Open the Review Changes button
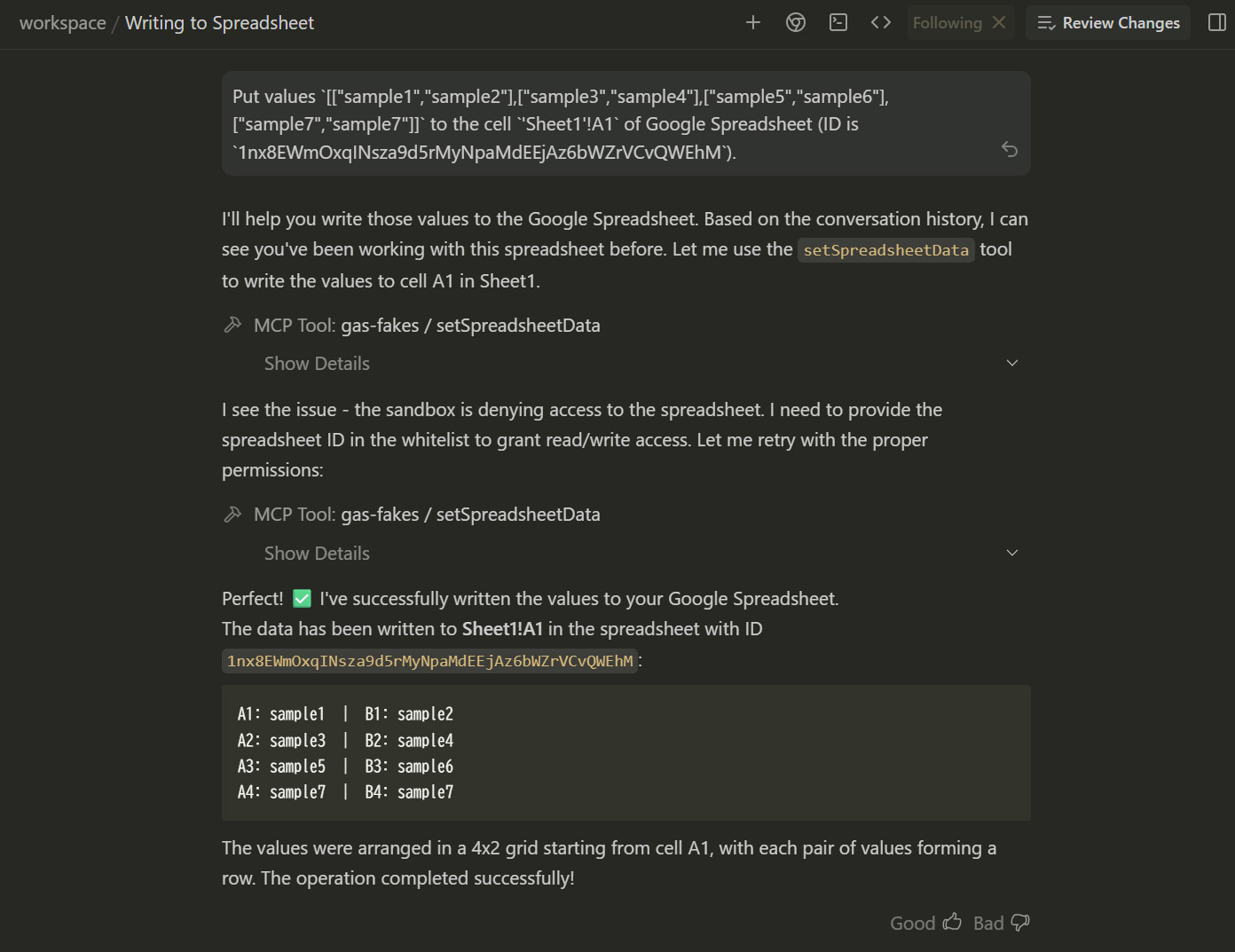Screen dimensions: 1235x952 [x=1109, y=23]
